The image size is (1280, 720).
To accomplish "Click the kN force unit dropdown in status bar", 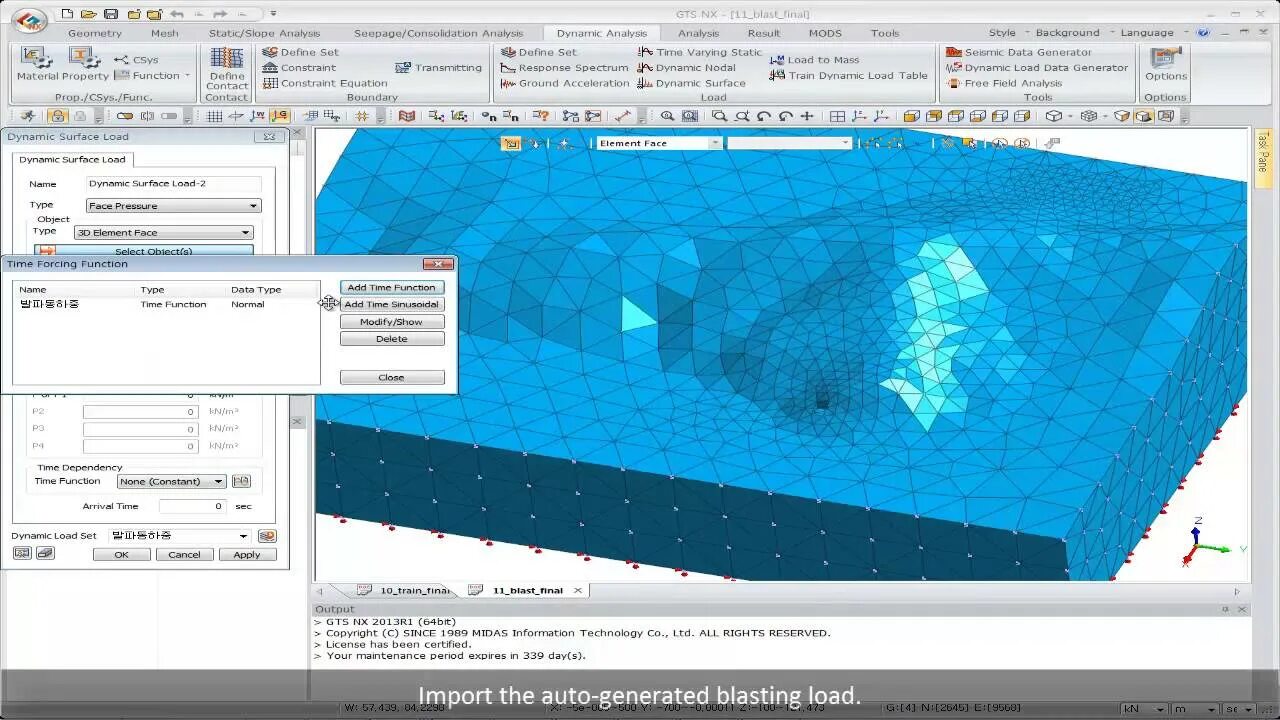I will pyautogui.click(x=1144, y=709).
